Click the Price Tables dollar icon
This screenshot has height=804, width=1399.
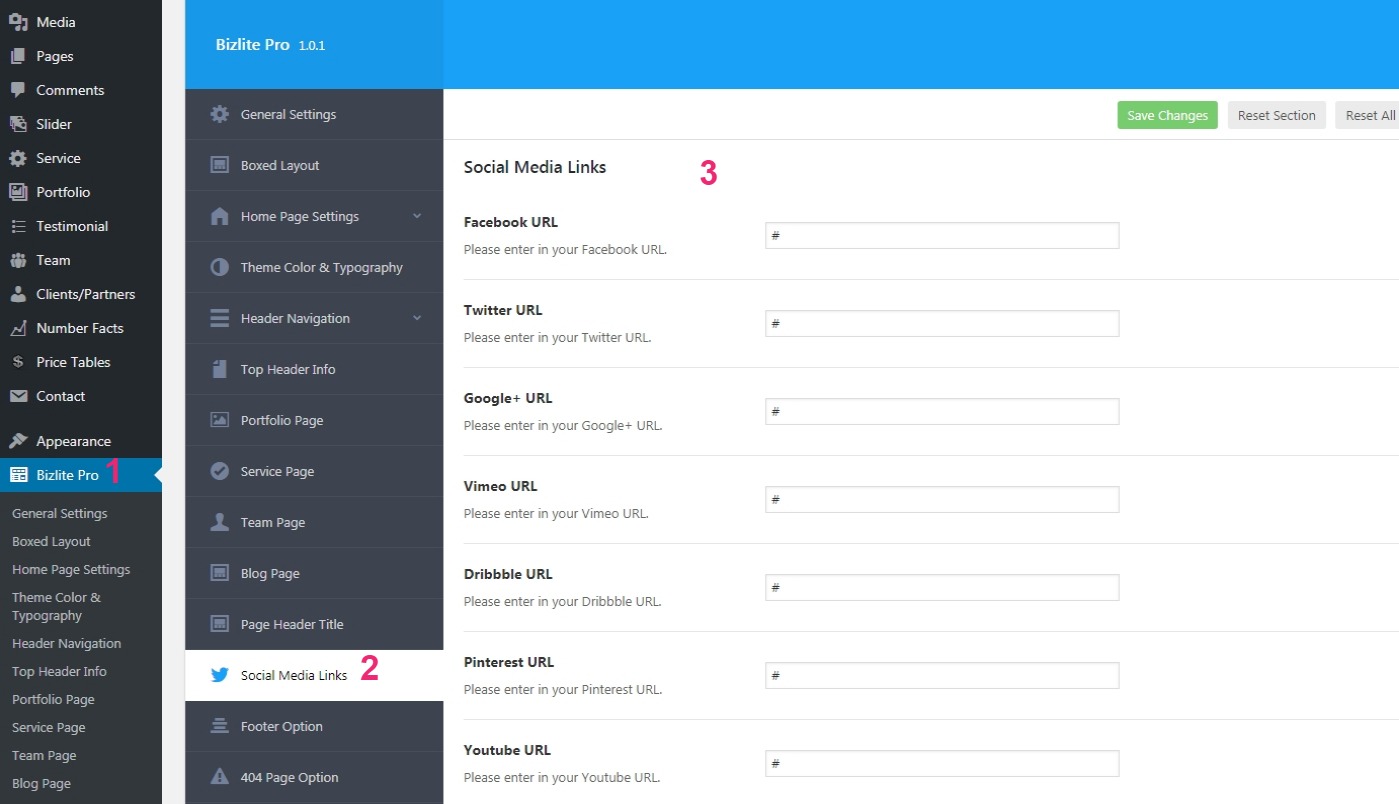click(18, 362)
